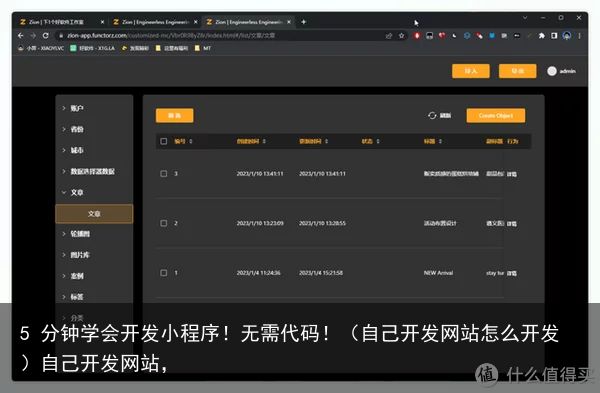Click the lock icon in address bar
The height and width of the screenshot is (393, 600).
click(x=60, y=36)
